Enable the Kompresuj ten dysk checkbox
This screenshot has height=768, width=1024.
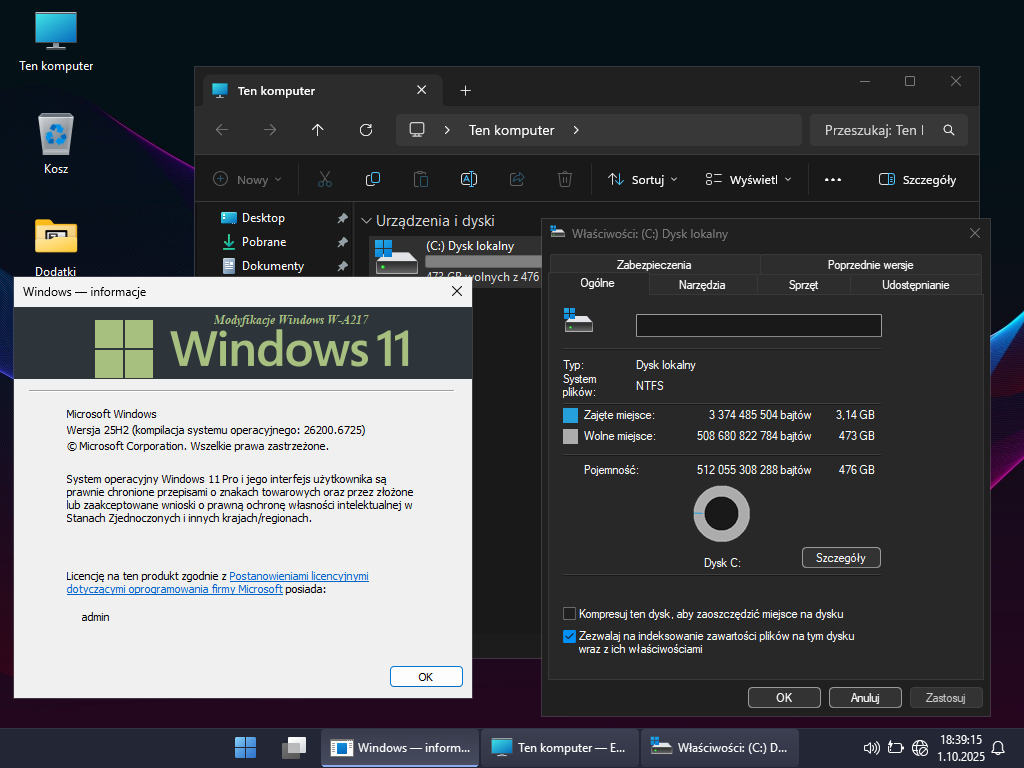click(x=570, y=613)
